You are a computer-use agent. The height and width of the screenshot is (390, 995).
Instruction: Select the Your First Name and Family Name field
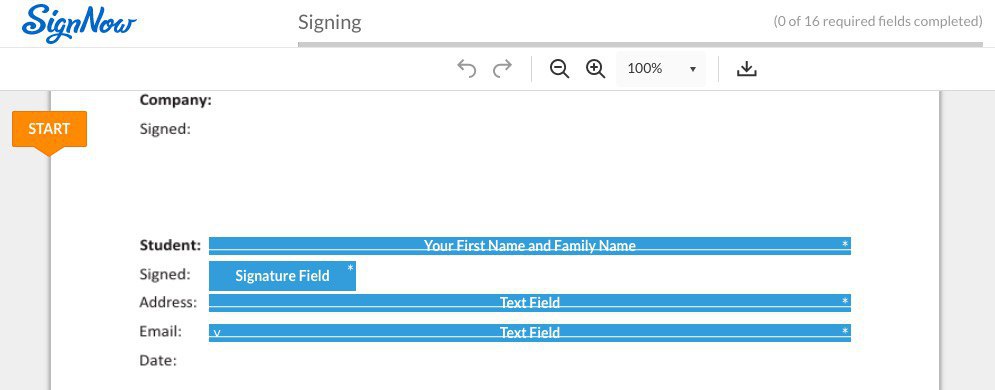[530, 245]
